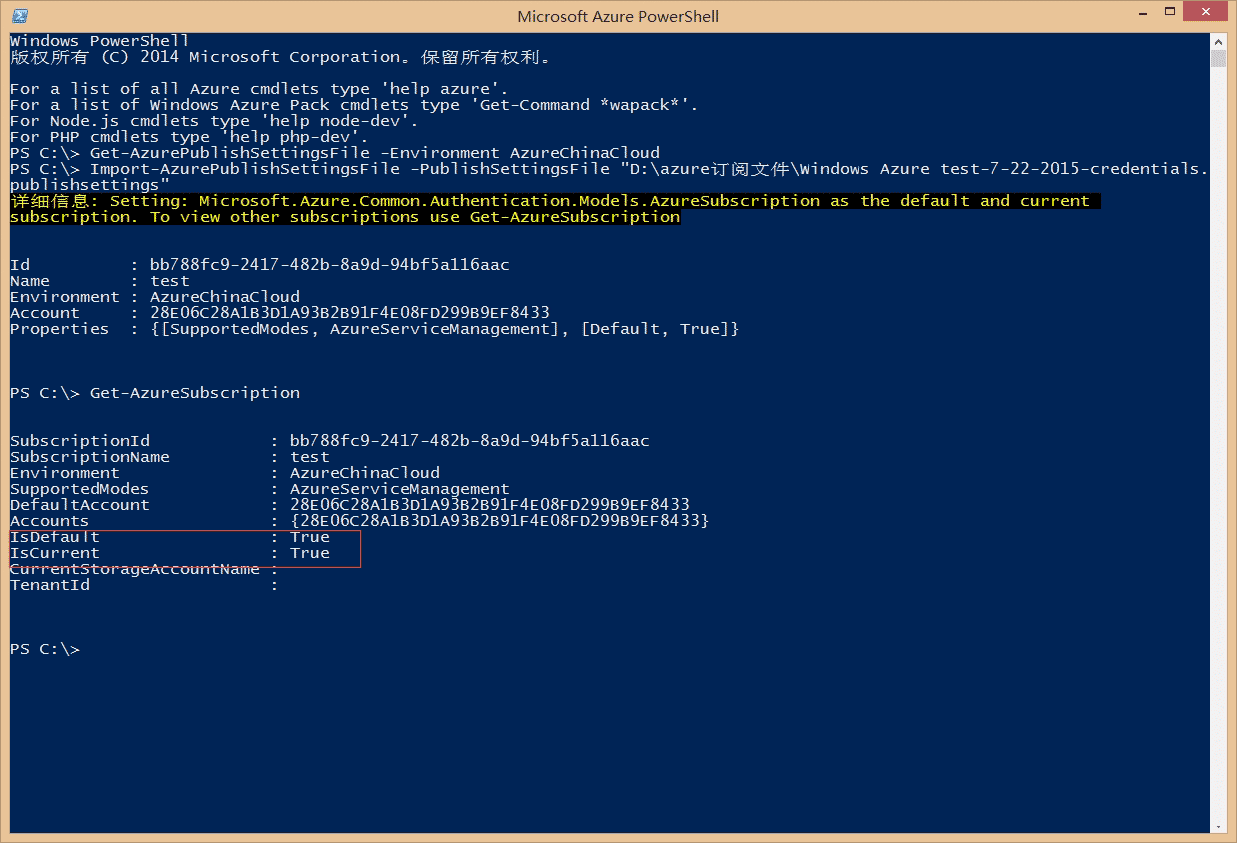
Task: Click the vertical scrollbar thumb
Action: pos(1217,58)
